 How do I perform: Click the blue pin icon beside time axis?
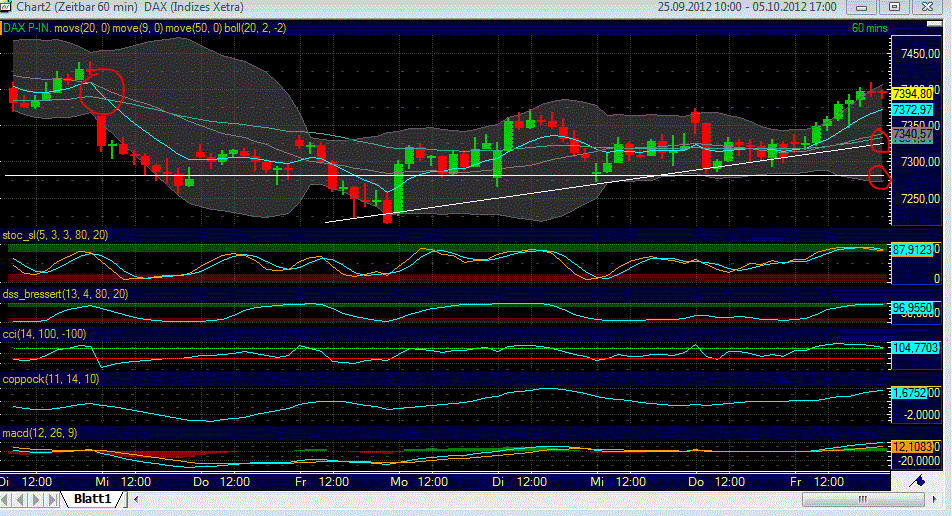click(x=917, y=481)
